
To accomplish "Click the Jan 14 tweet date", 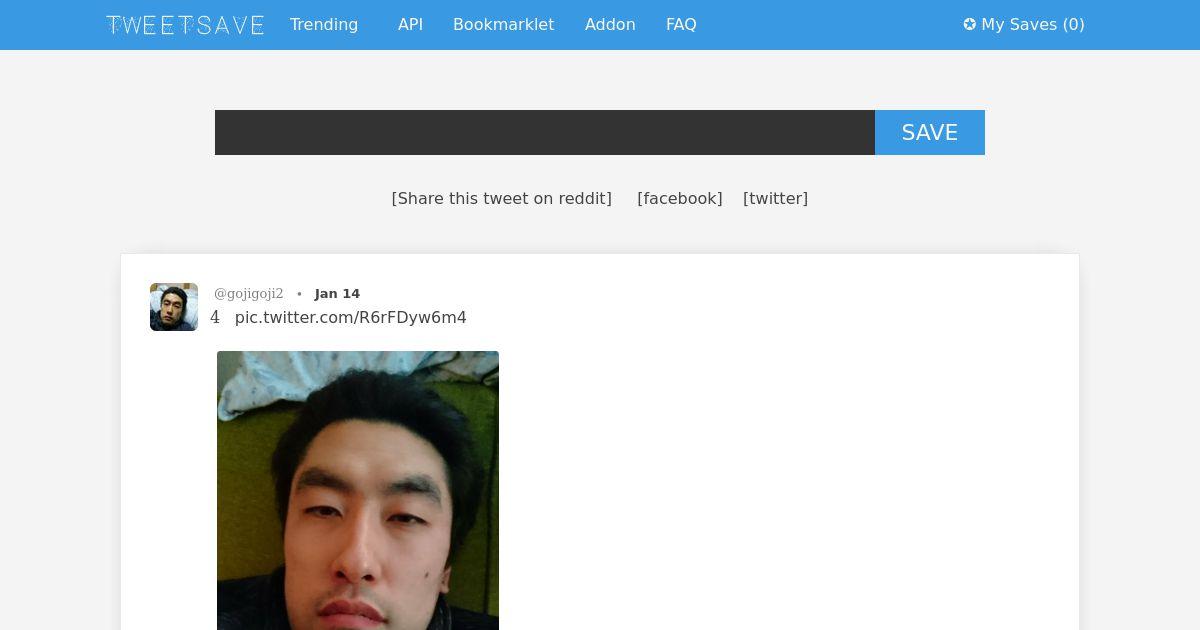I will coord(337,293).
